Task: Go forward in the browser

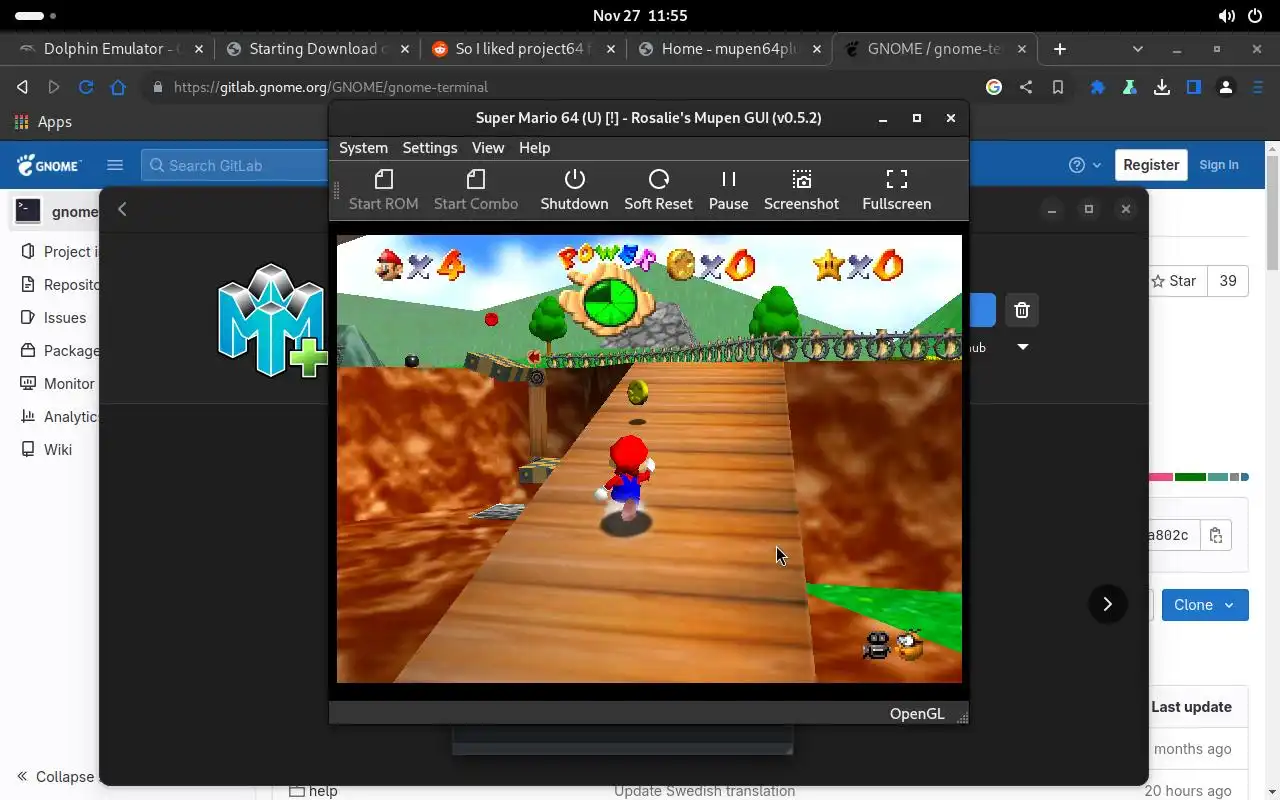Action: (54, 87)
